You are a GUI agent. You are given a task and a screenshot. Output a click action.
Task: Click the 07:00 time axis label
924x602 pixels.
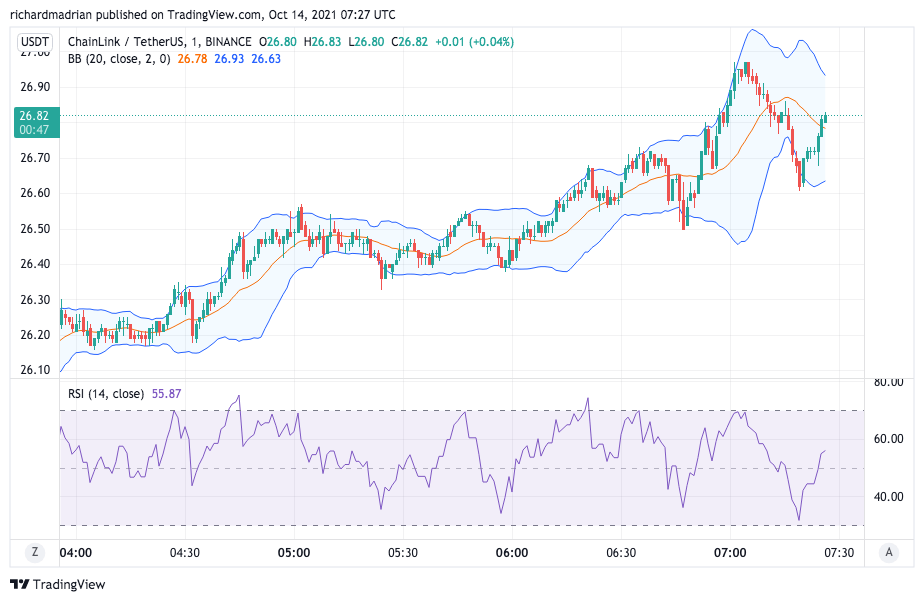tap(730, 552)
